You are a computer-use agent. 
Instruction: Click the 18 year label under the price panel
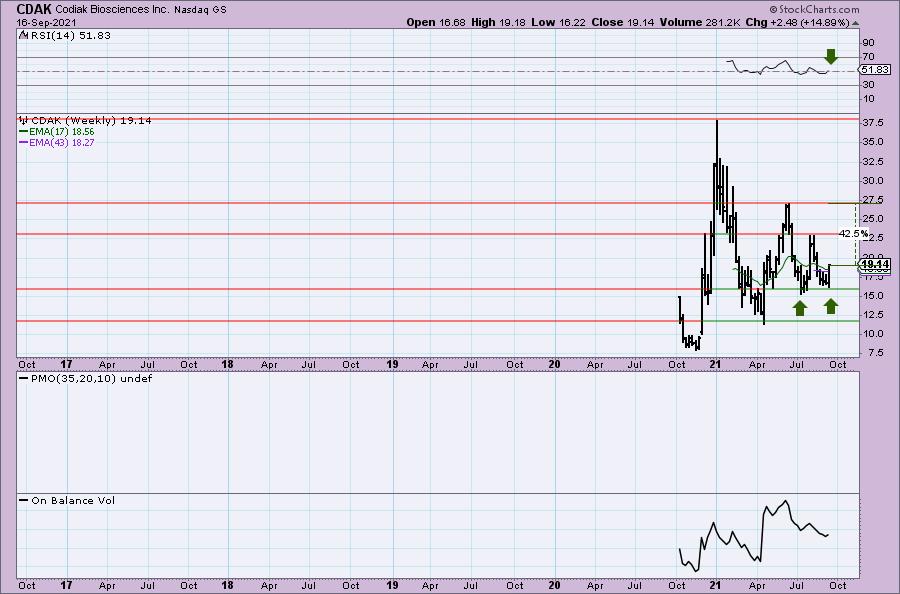pyautogui.click(x=227, y=364)
